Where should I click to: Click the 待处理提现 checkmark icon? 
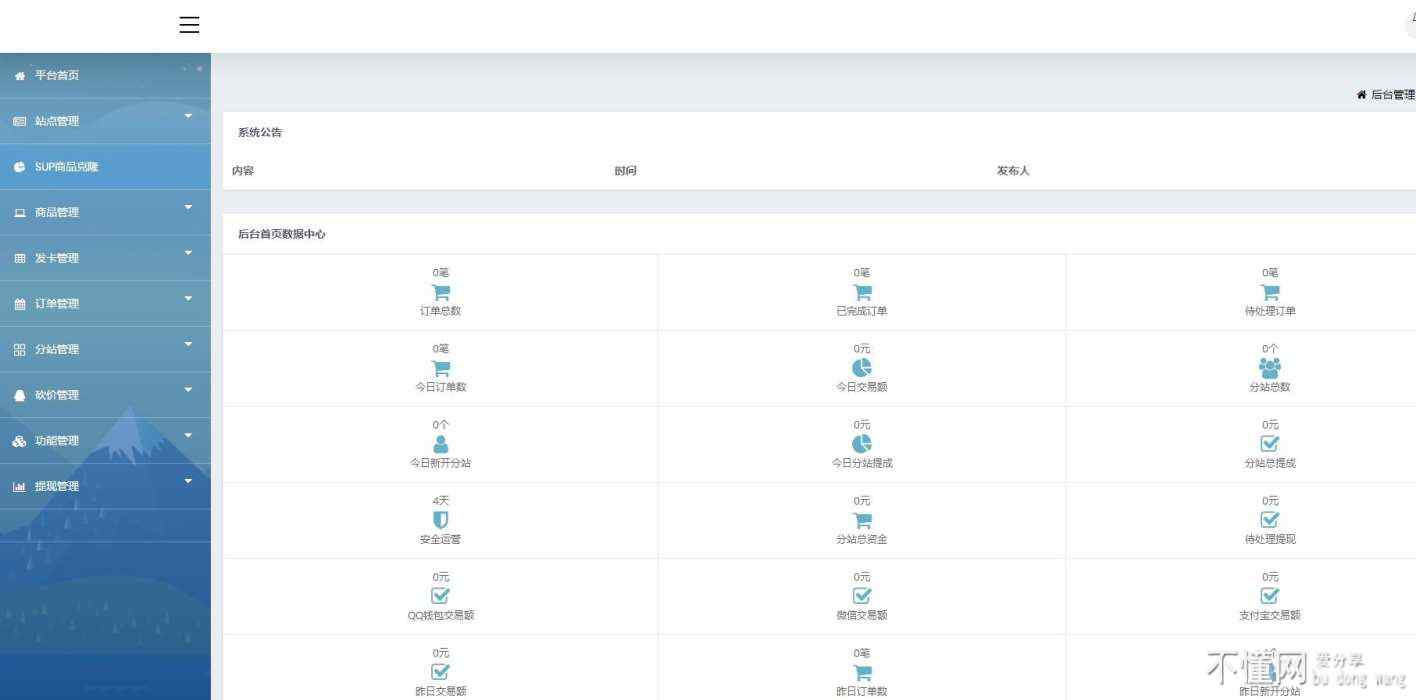pos(1270,520)
